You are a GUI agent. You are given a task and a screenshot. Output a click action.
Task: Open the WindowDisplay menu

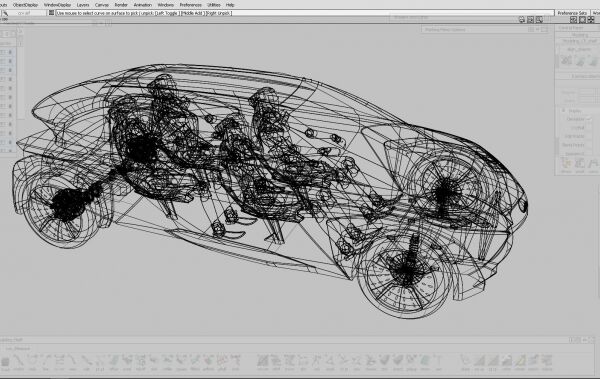point(57,5)
